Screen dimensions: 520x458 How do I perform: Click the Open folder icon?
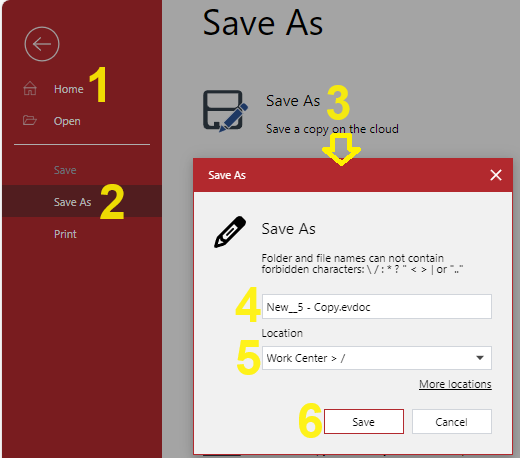click(x=30, y=120)
